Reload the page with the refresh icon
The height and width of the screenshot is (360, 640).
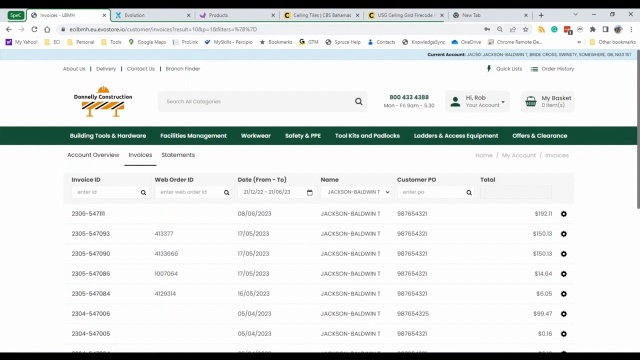click(34, 29)
